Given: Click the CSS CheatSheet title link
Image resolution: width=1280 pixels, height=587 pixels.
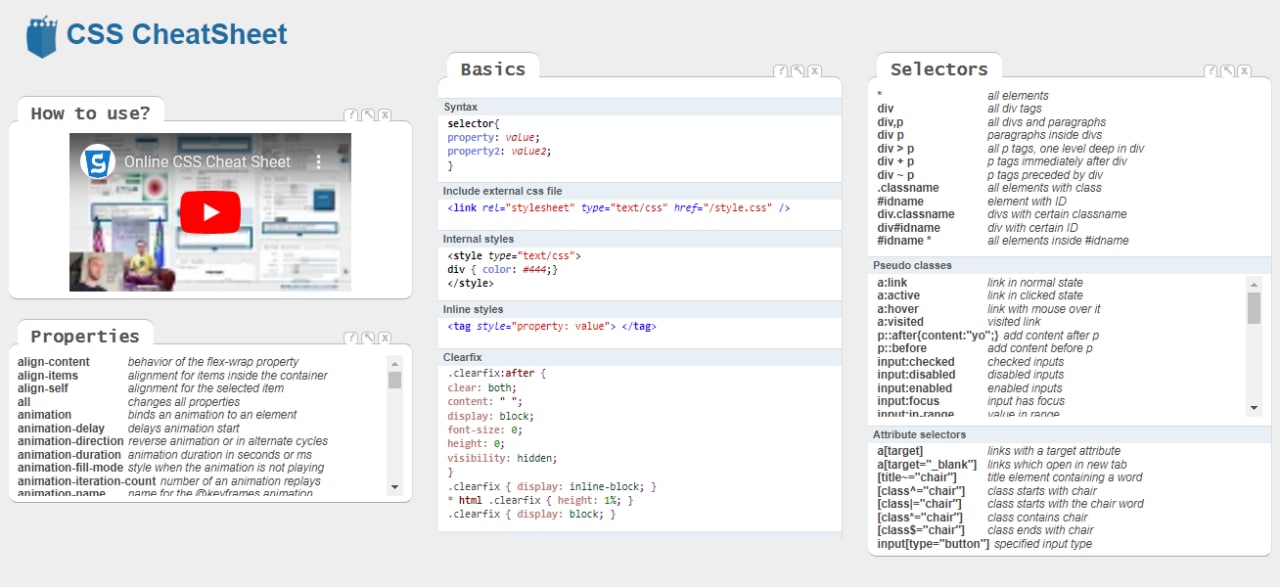Looking at the screenshot, I should click(177, 35).
